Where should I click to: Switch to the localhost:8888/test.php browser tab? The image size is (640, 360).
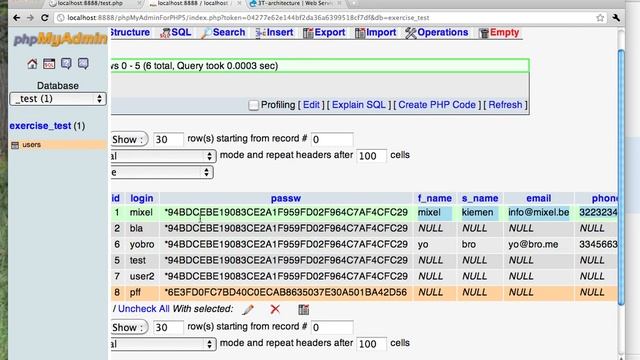(90, 3)
